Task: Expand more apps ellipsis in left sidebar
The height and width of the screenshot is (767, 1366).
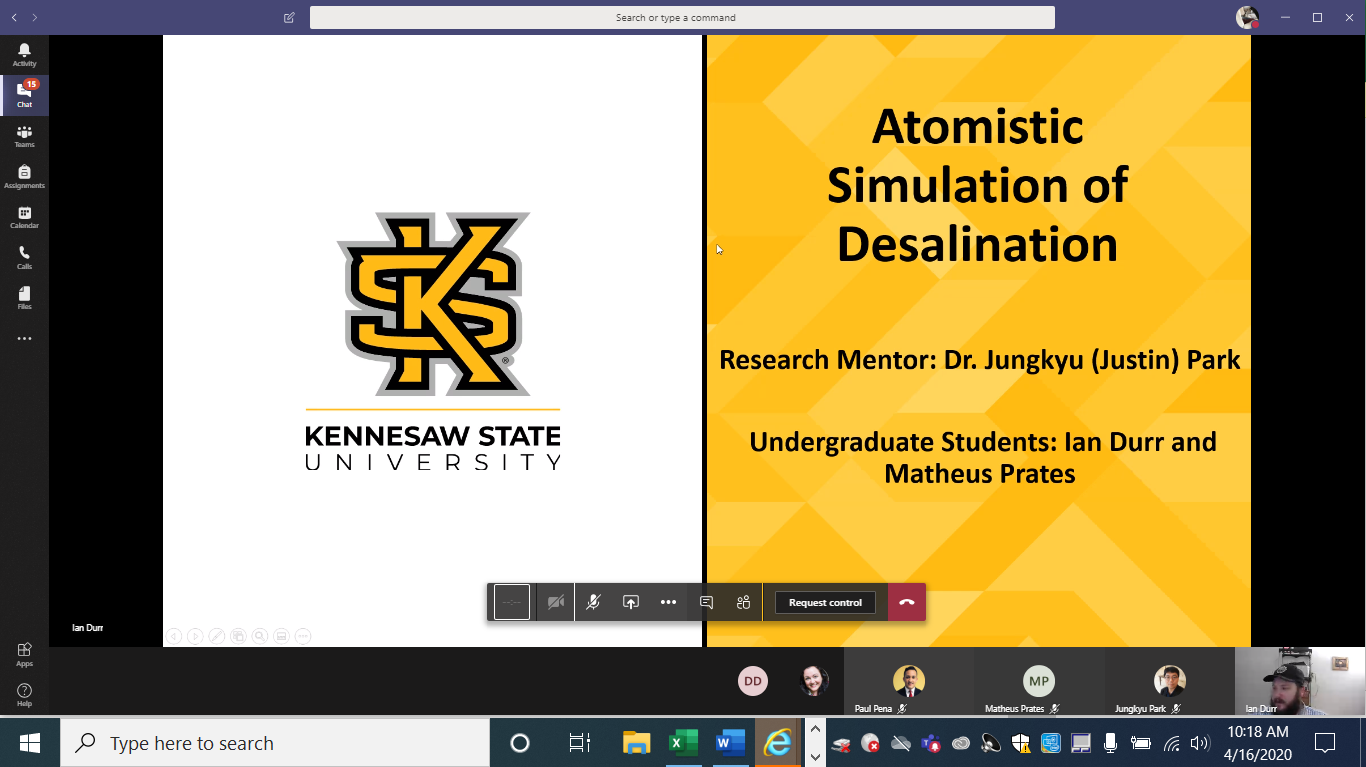Action: click(x=24, y=339)
